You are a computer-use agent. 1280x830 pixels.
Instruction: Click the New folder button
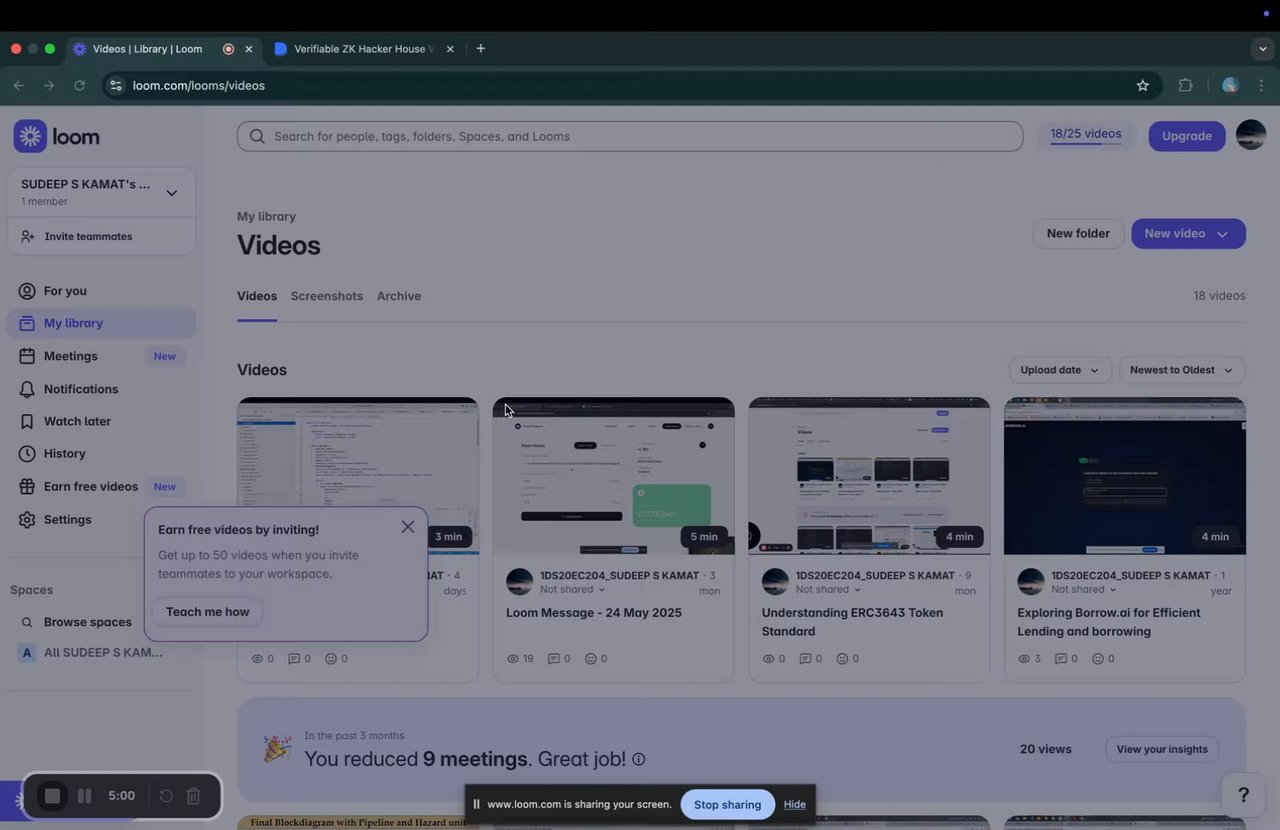pos(1078,234)
